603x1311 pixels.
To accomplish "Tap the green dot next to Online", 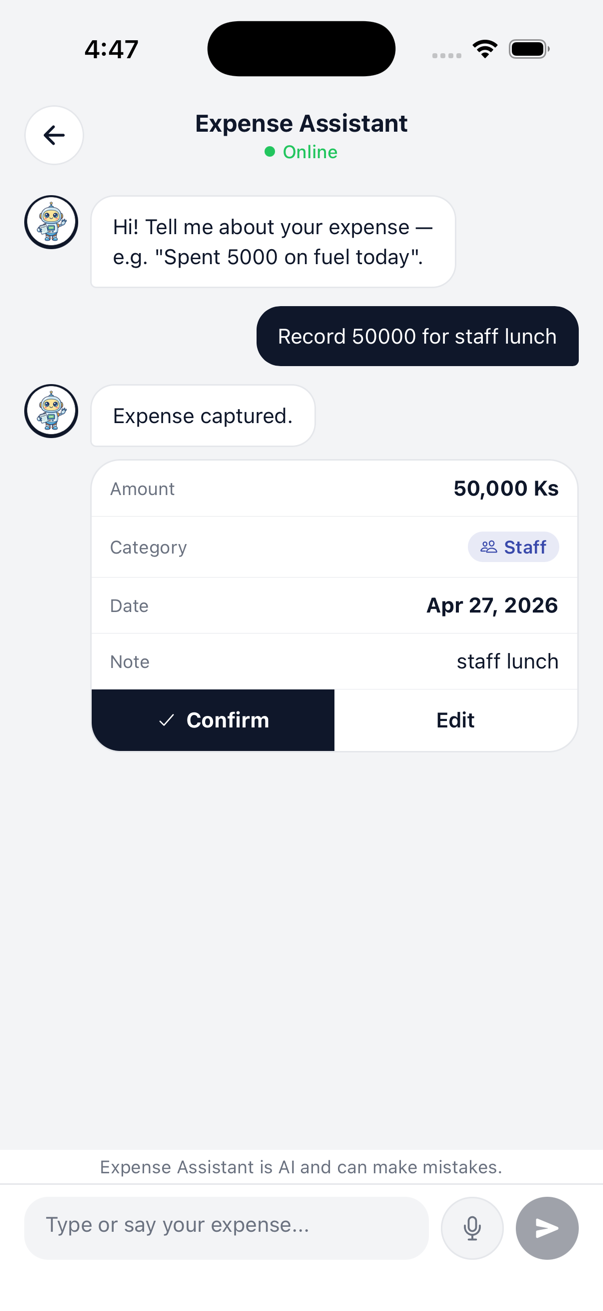I will (268, 152).
